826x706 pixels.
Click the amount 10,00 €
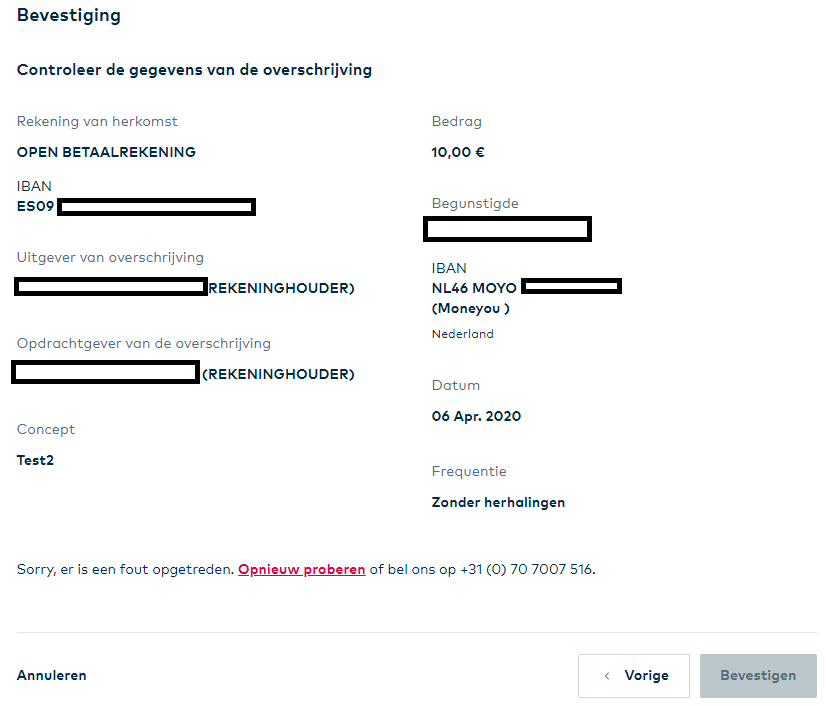(458, 153)
